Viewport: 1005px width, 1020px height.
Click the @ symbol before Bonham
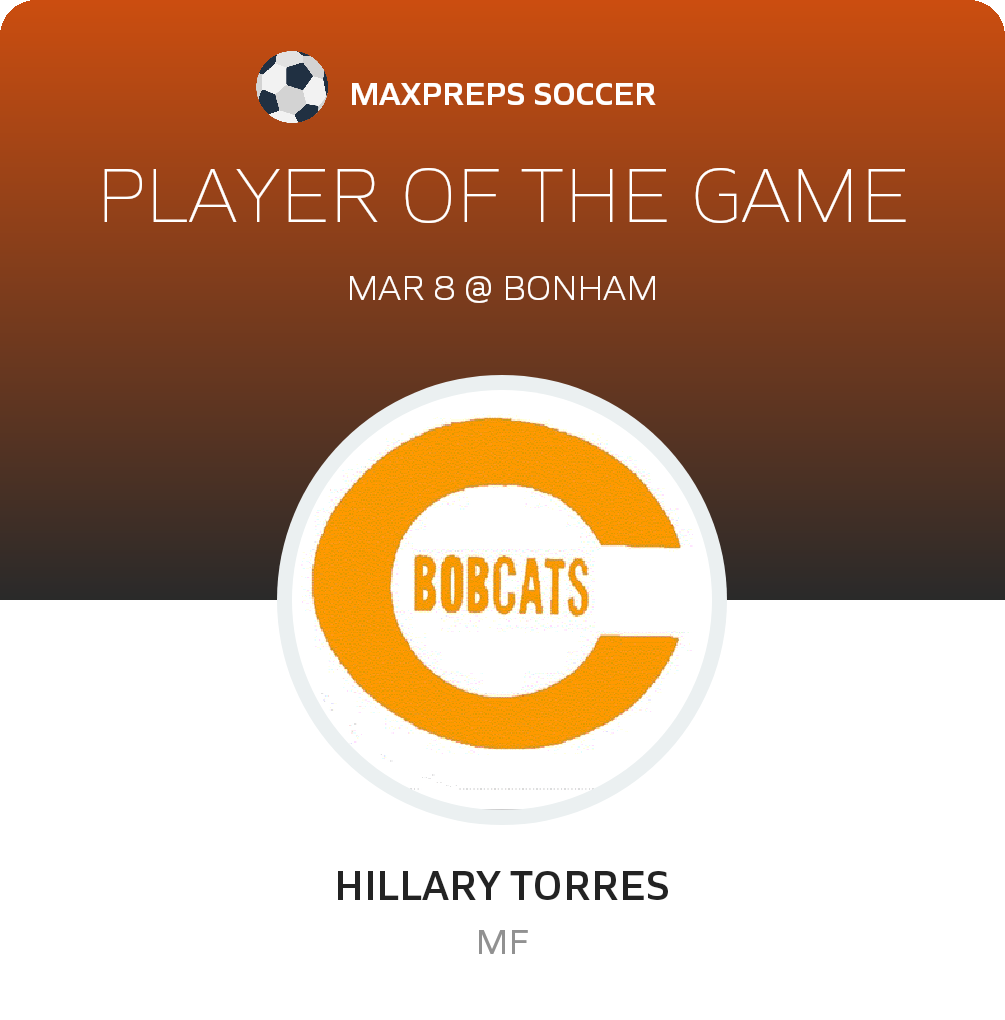(479, 289)
